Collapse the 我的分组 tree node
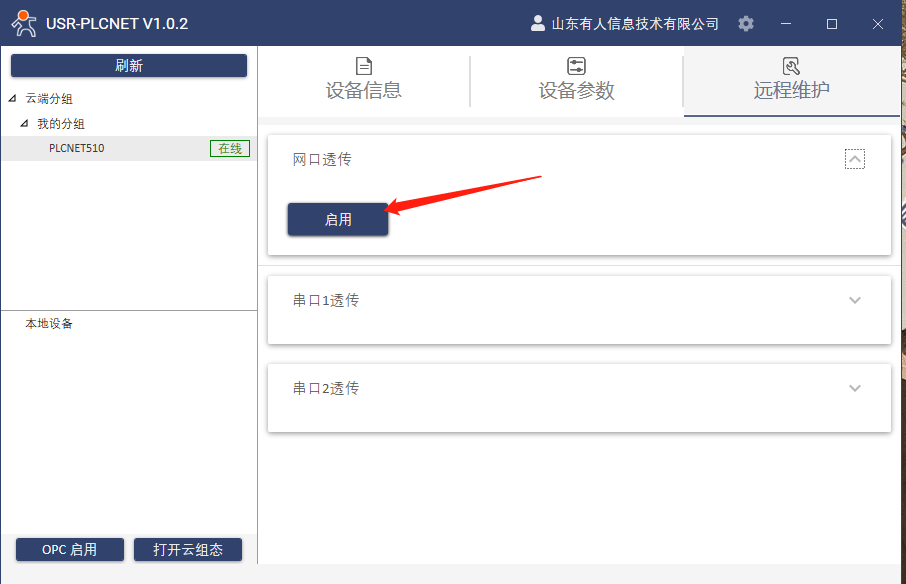The image size is (906, 584). tap(24, 124)
